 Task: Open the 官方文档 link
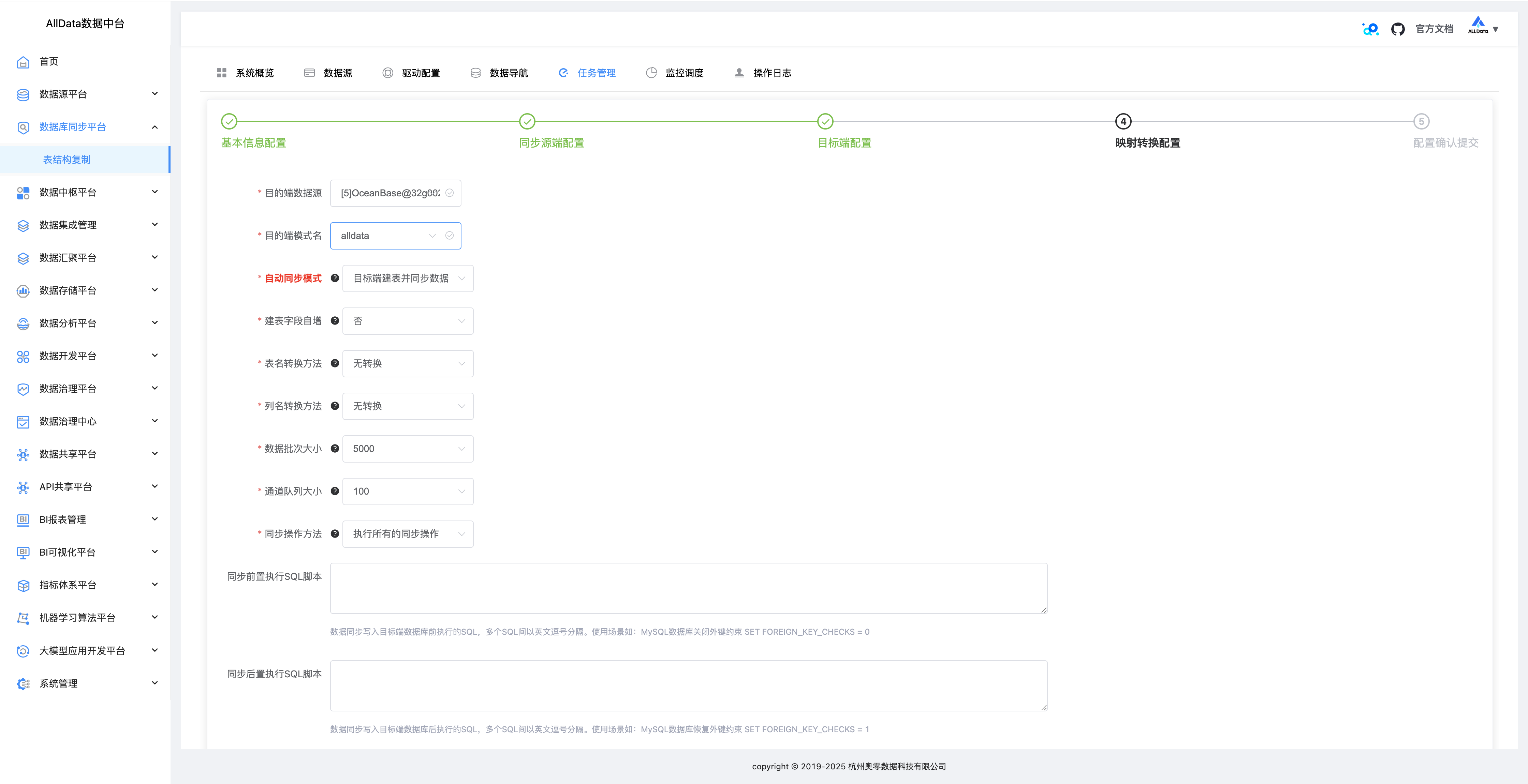pos(1434,29)
